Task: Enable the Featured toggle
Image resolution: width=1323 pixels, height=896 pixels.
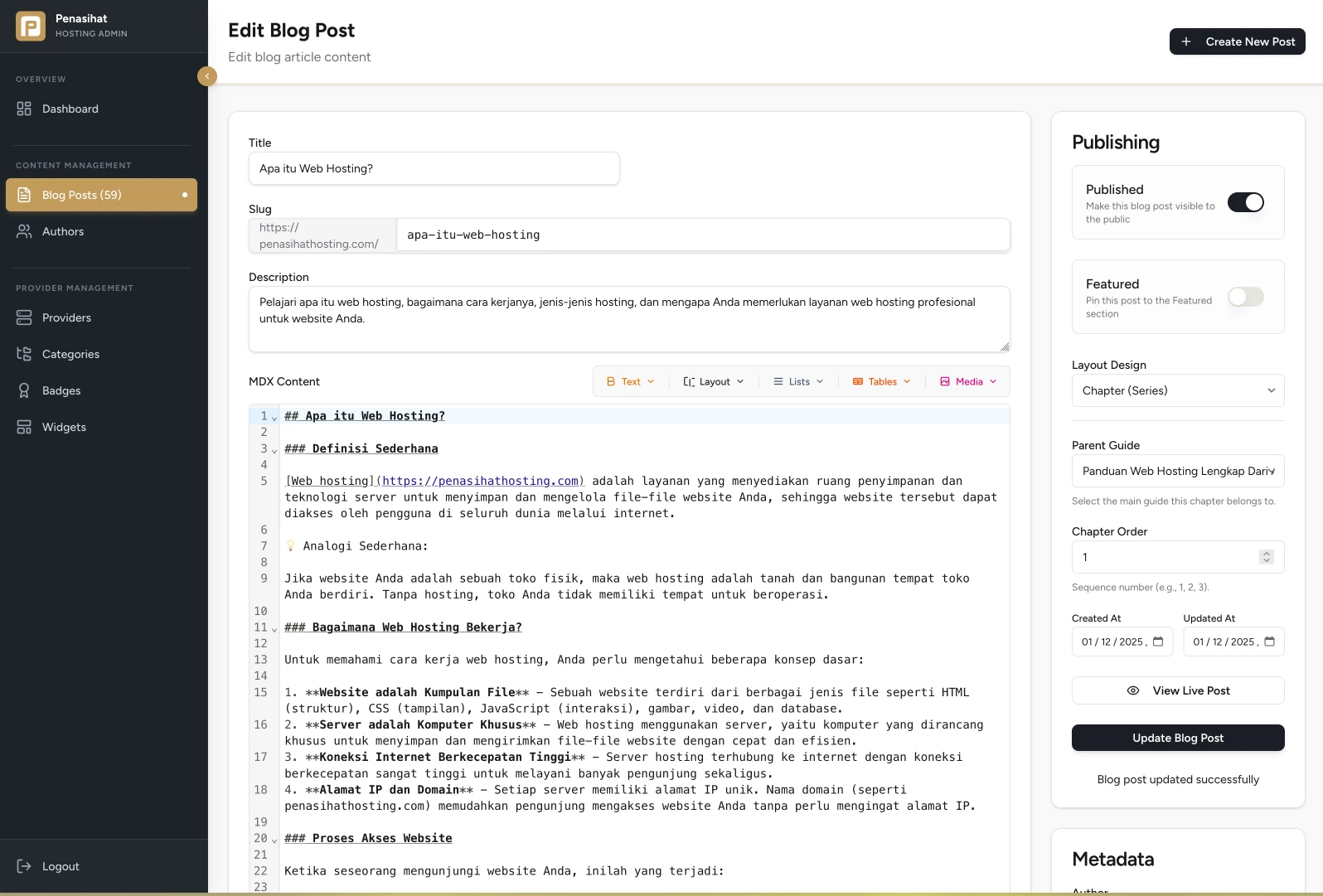Action: point(1246,297)
